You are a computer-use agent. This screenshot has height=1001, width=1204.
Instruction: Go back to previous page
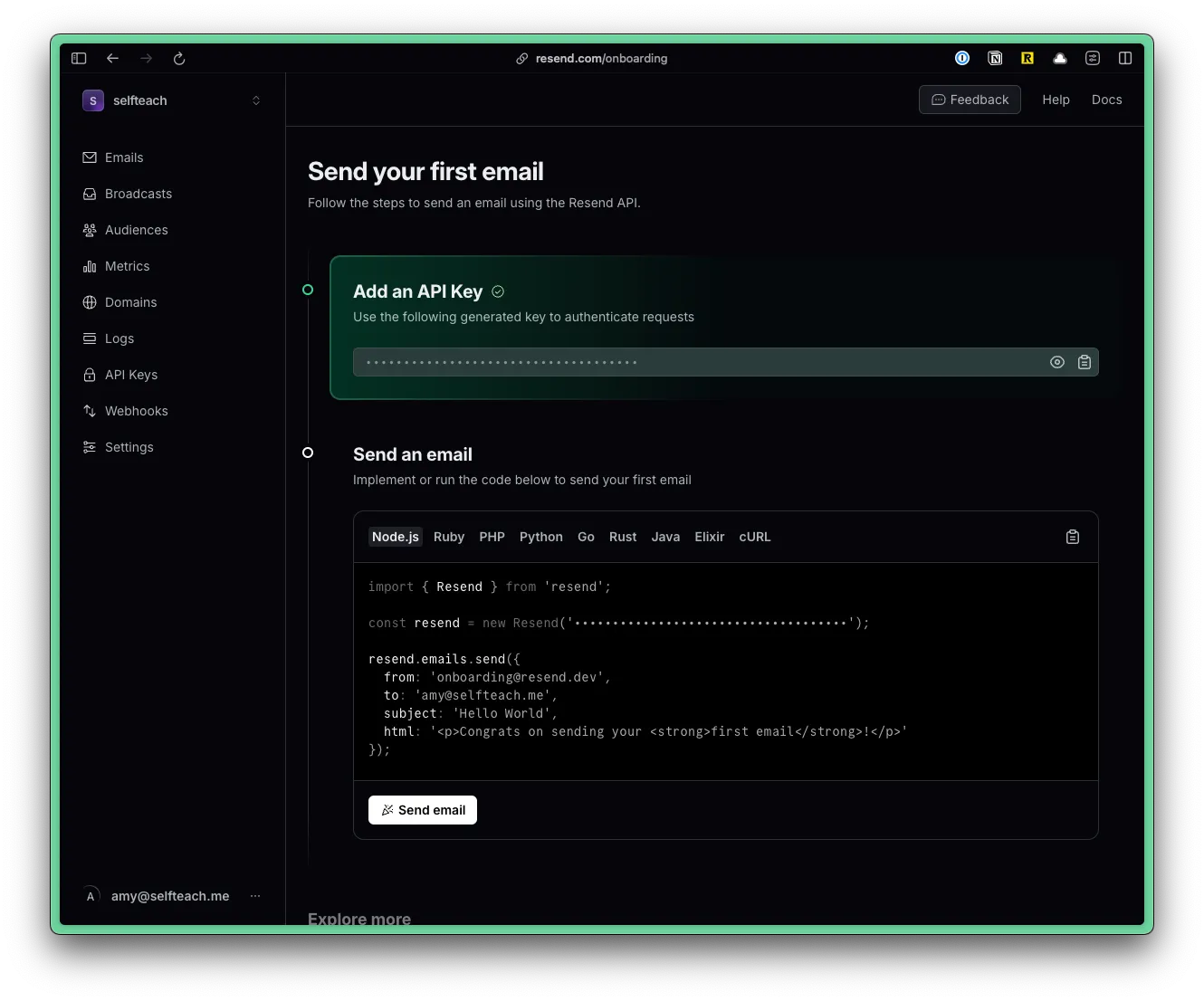(112, 58)
